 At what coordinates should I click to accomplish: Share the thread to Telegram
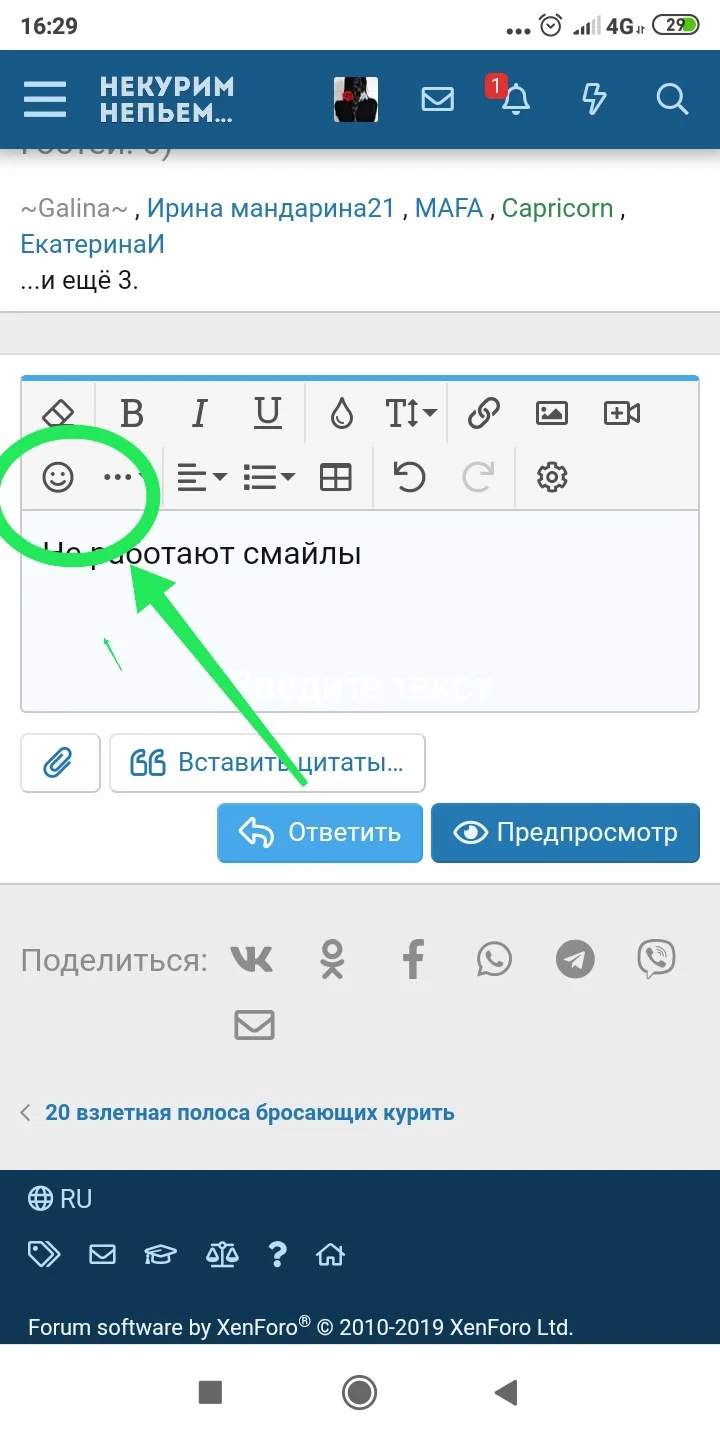574,958
